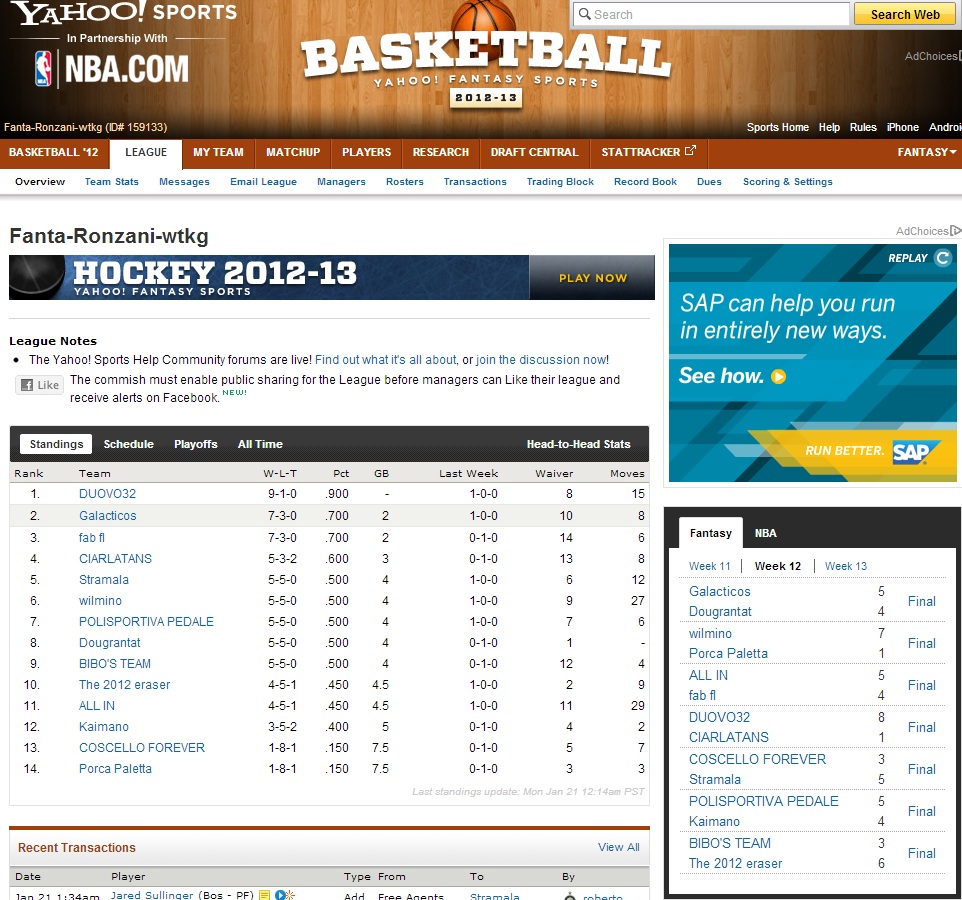Click the NBA.com logo
This screenshot has width=962, height=900.
click(x=112, y=68)
